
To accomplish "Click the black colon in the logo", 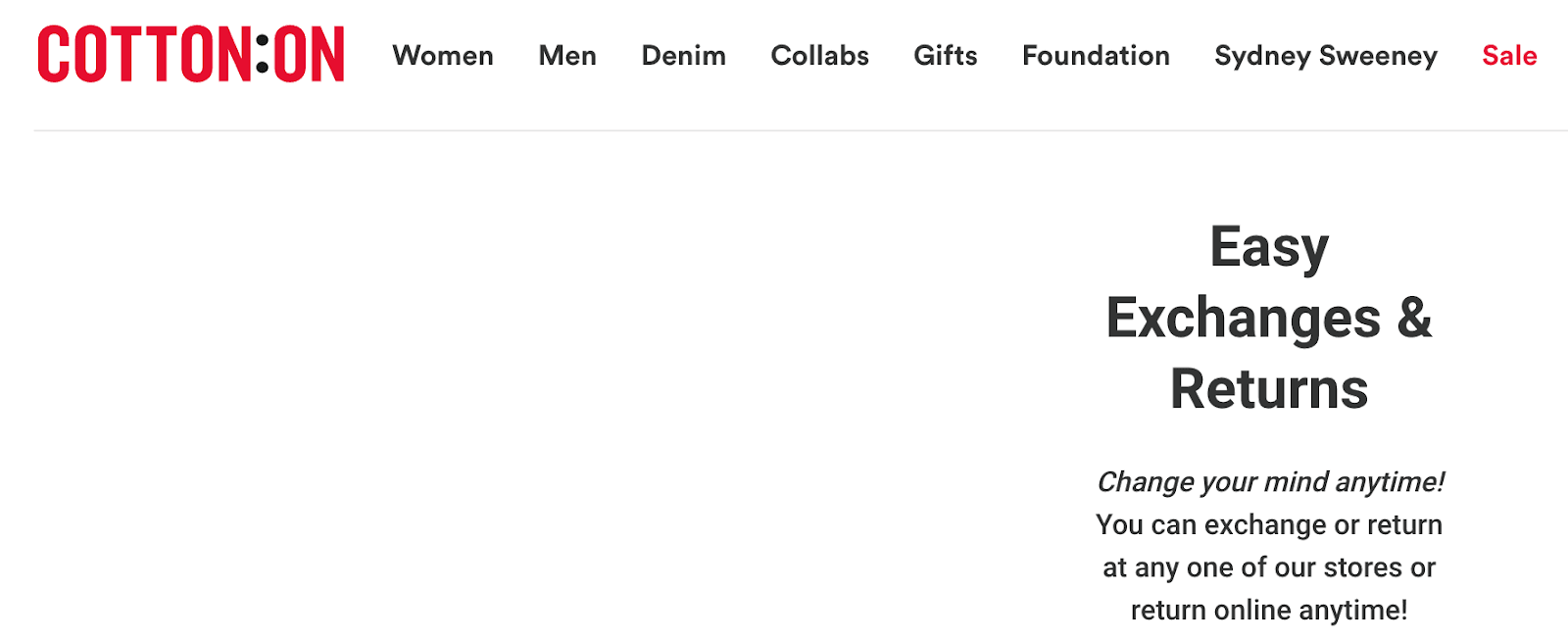I will 262,55.
